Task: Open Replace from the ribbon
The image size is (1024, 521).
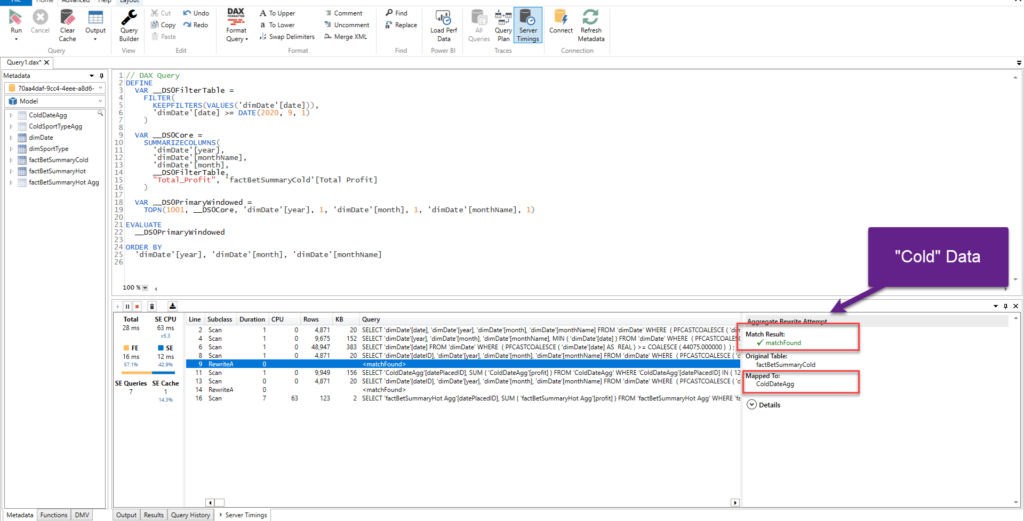Action: click(x=401, y=25)
